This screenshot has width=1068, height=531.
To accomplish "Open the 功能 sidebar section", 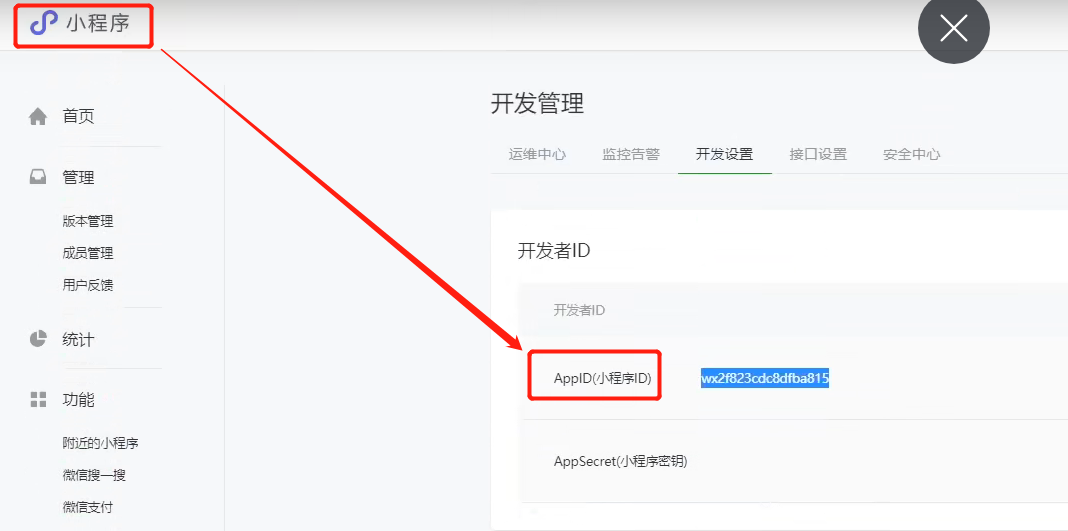I will click(78, 400).
